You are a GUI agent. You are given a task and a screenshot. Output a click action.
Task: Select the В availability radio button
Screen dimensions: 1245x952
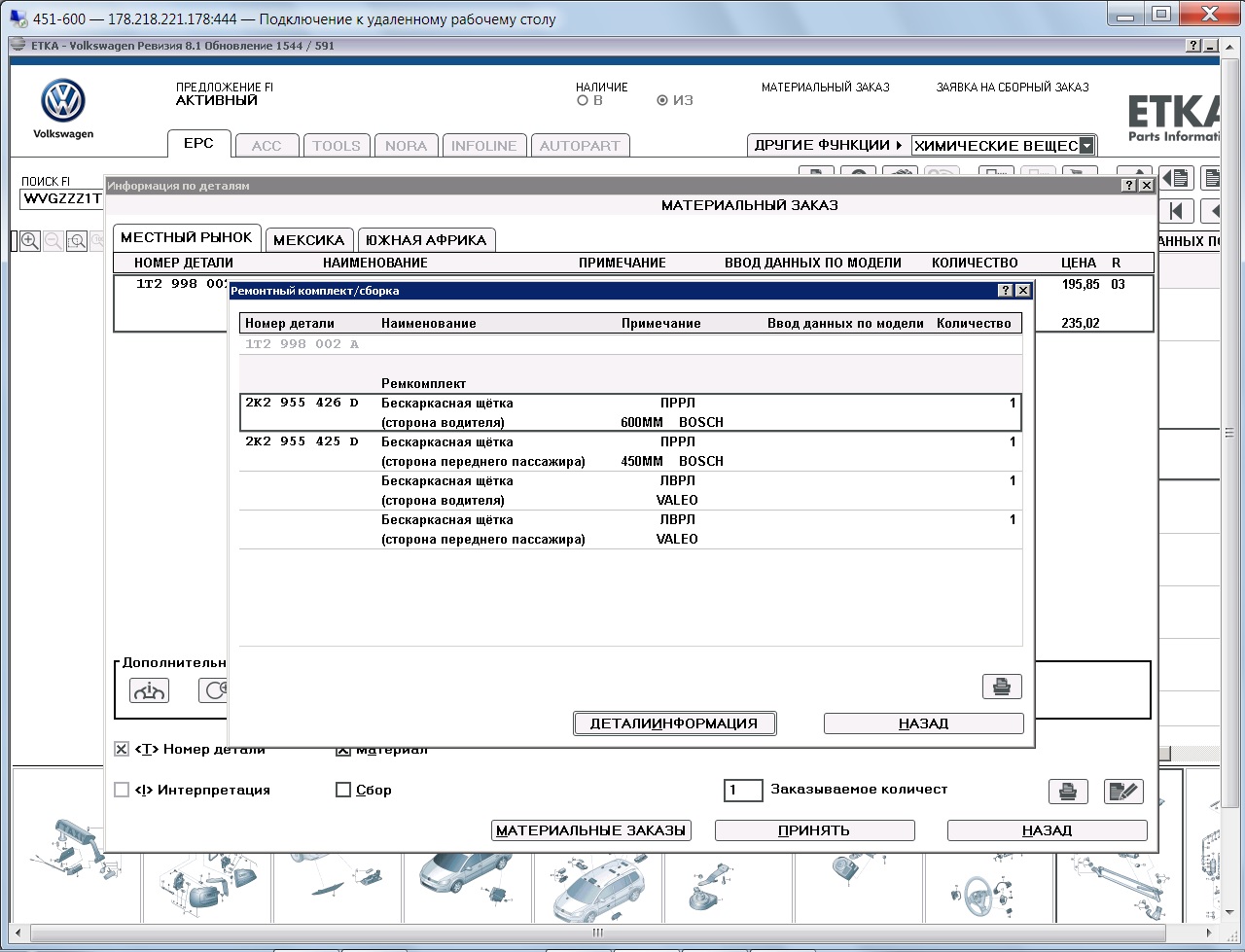pos(583,100)
